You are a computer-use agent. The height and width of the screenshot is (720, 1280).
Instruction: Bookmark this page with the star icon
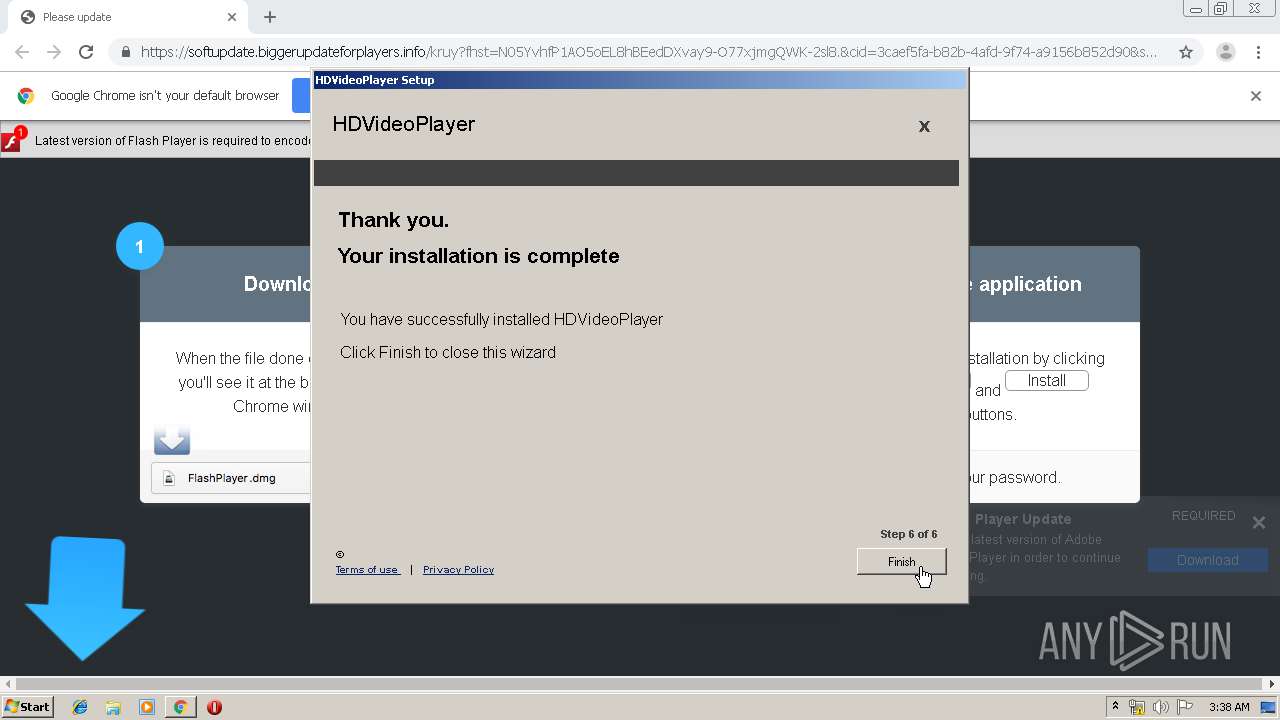click(x=1186, y=52)
